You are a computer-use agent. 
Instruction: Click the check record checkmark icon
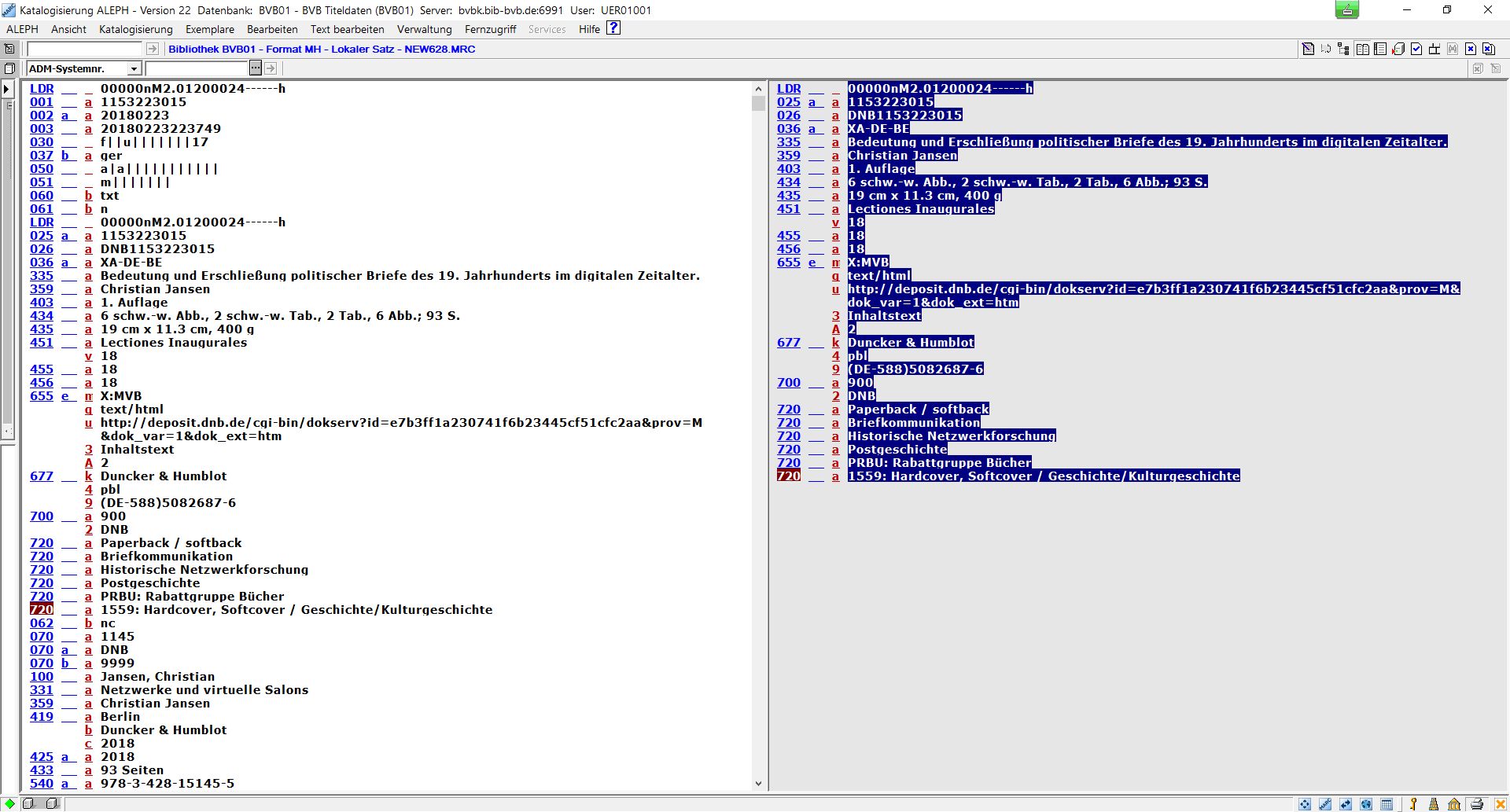tap(1416, 49)
